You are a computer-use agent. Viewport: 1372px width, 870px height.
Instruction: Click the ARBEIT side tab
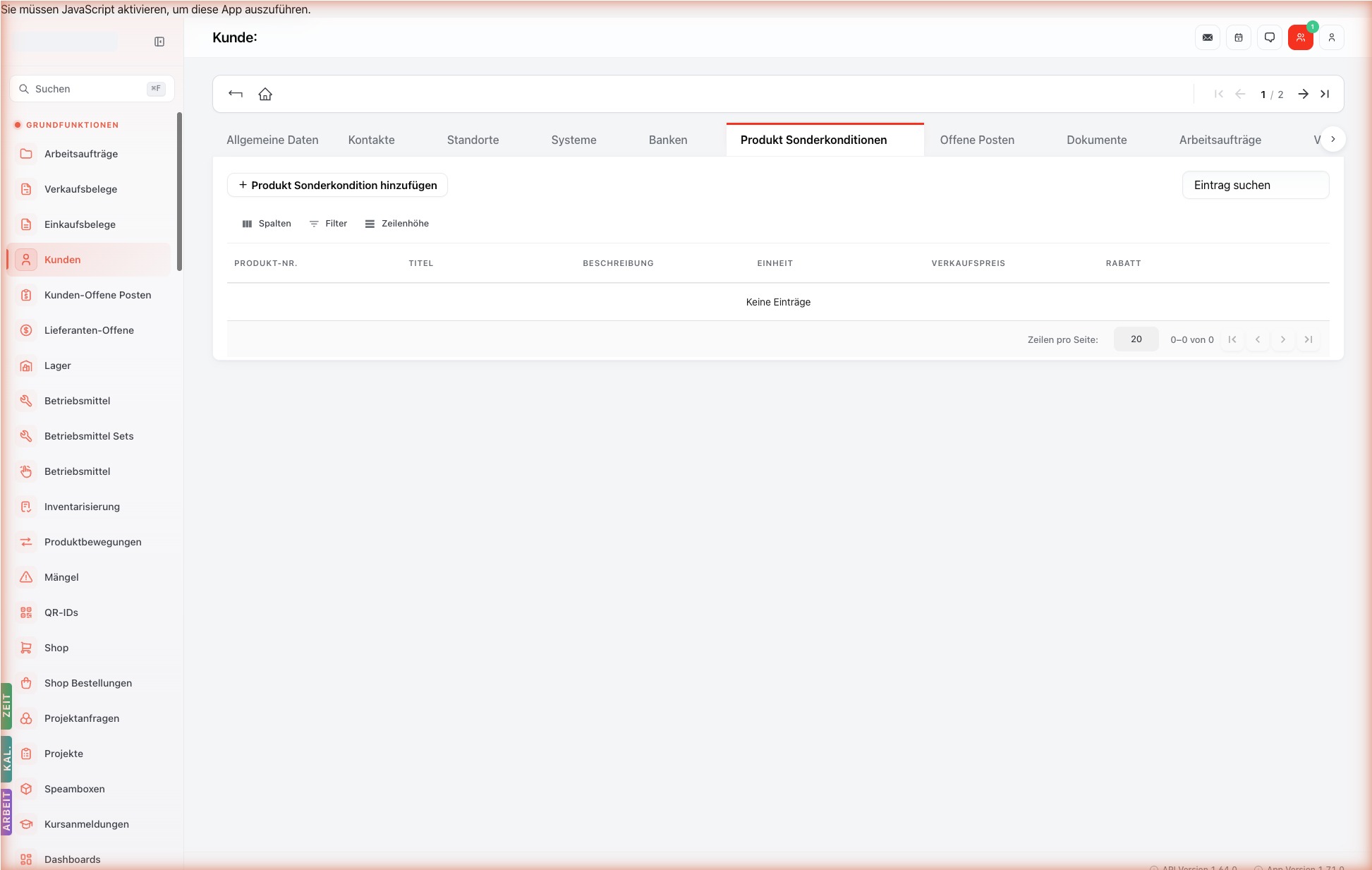click(x=6, y=811)
